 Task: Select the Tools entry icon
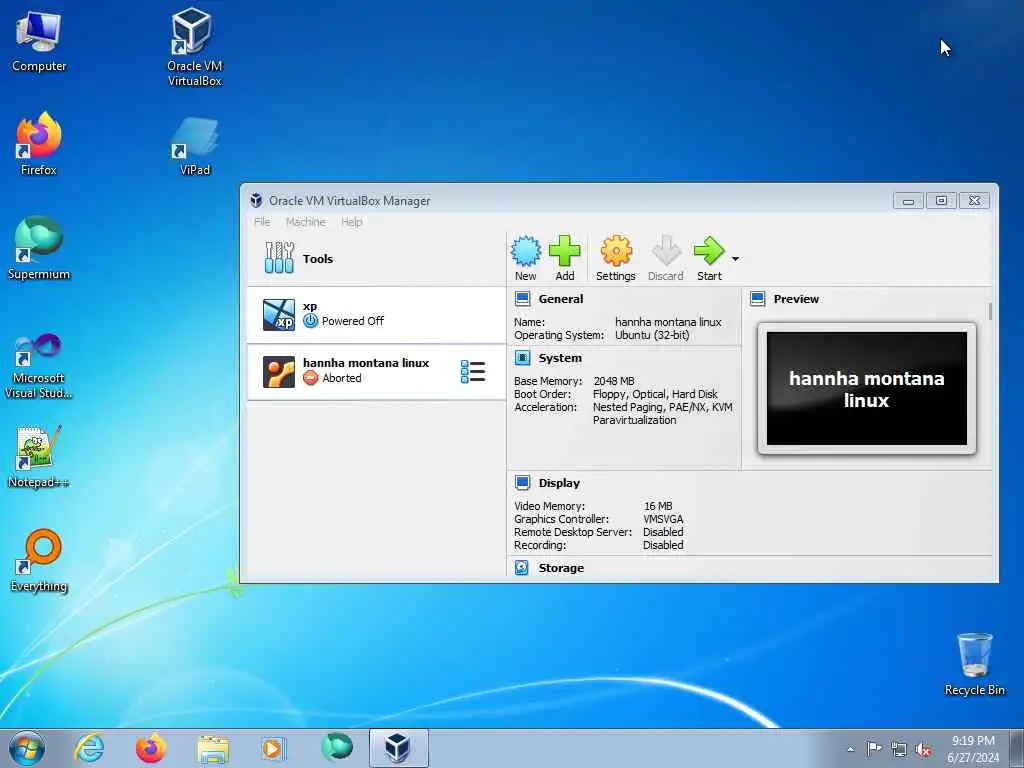279,258
